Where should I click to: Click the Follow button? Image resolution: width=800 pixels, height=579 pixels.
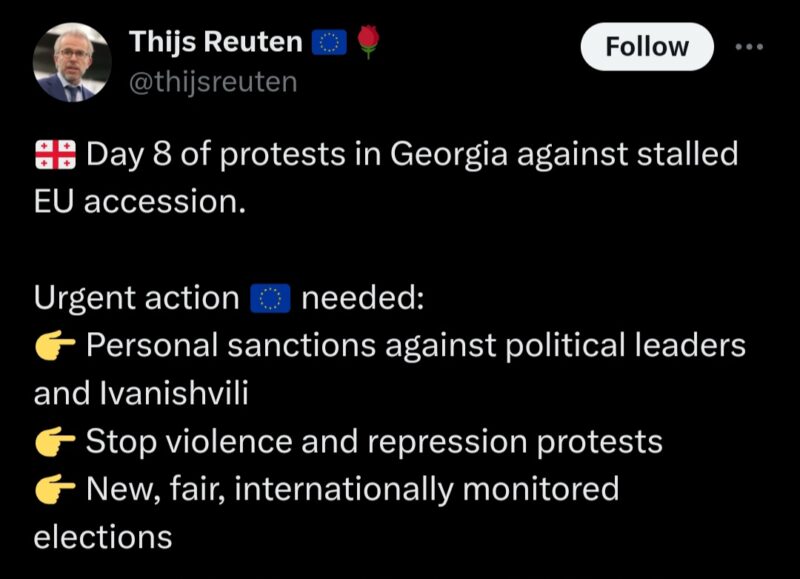[647, 47]
